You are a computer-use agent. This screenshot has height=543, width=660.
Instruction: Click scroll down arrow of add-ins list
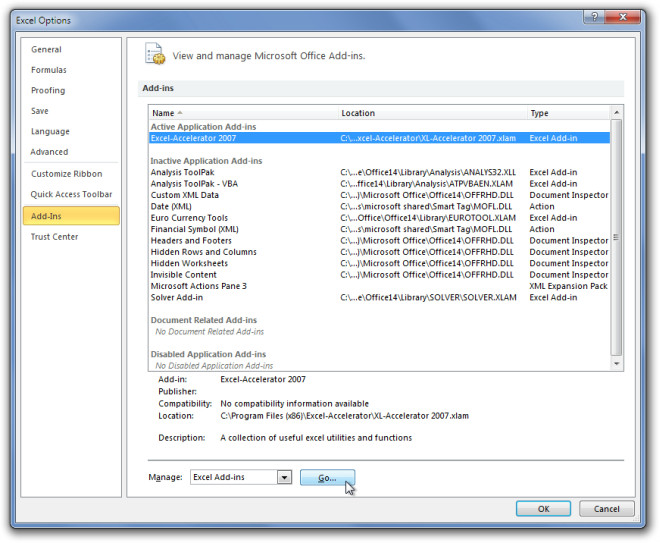pyautogui.click(x=616, y=363)
